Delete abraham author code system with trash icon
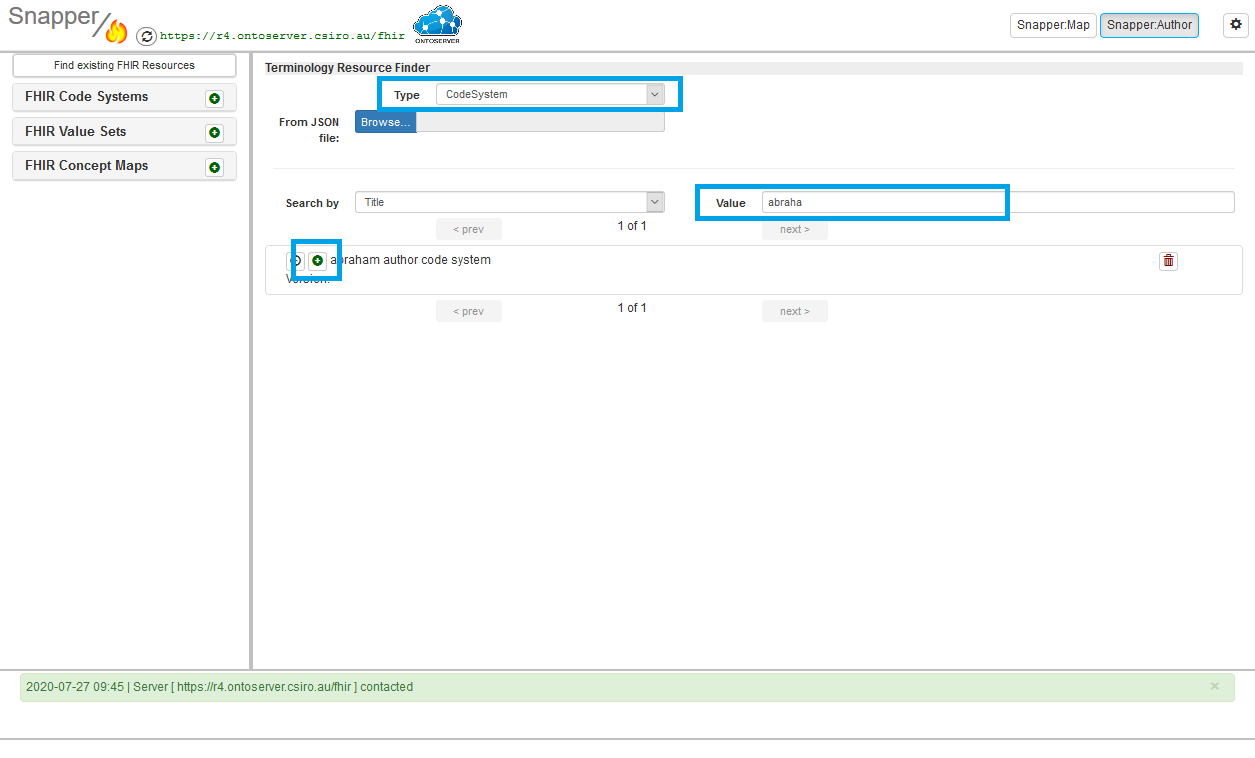This screenshot has height=758, width=1255. coord(1168,261)
